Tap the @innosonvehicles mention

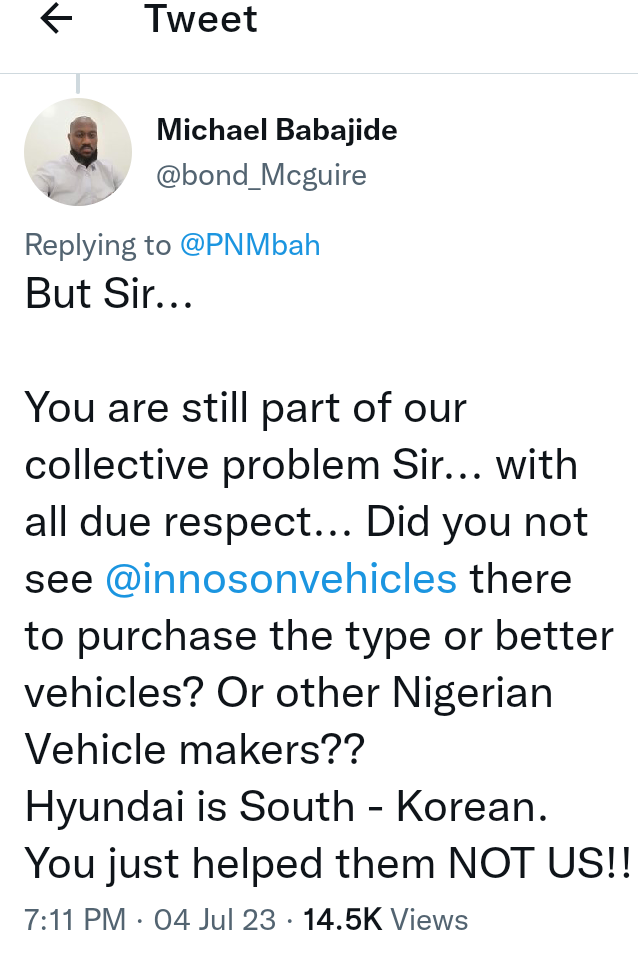tap(281, 579)
